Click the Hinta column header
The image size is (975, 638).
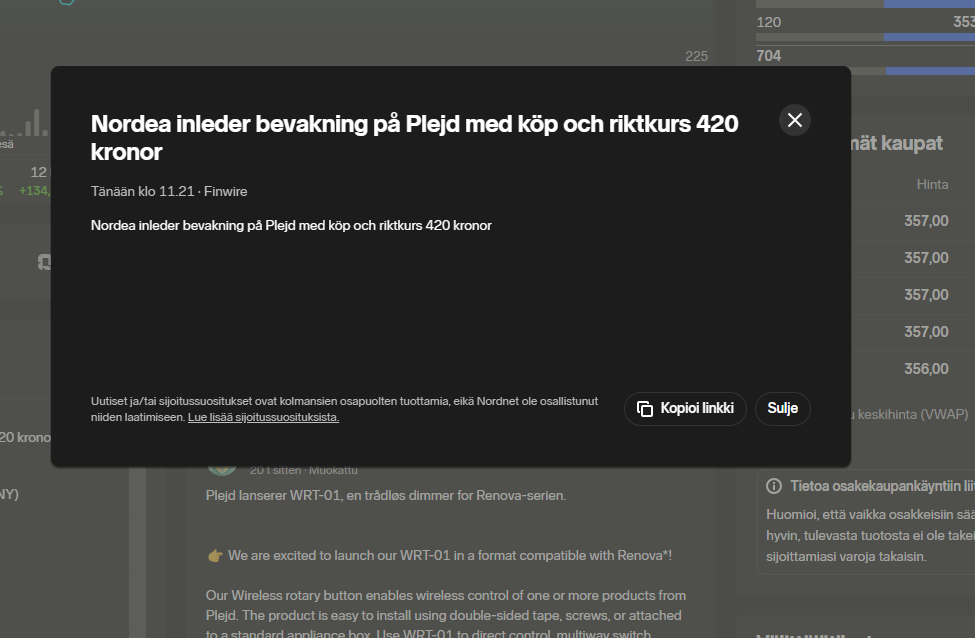pyautogui.click(x=932, y=184)
